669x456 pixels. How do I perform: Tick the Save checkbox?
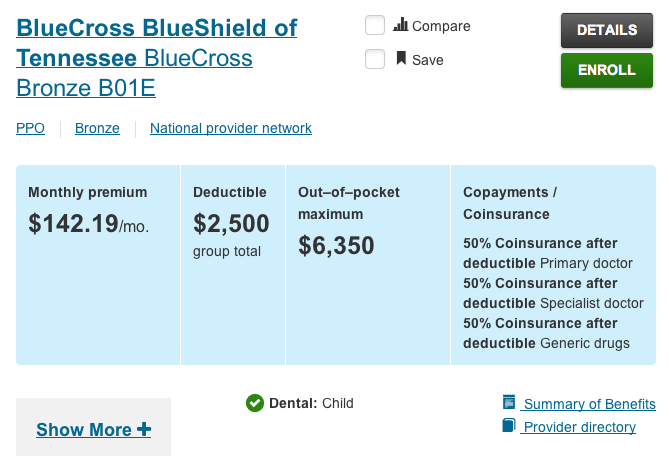[x=375, y=59]
